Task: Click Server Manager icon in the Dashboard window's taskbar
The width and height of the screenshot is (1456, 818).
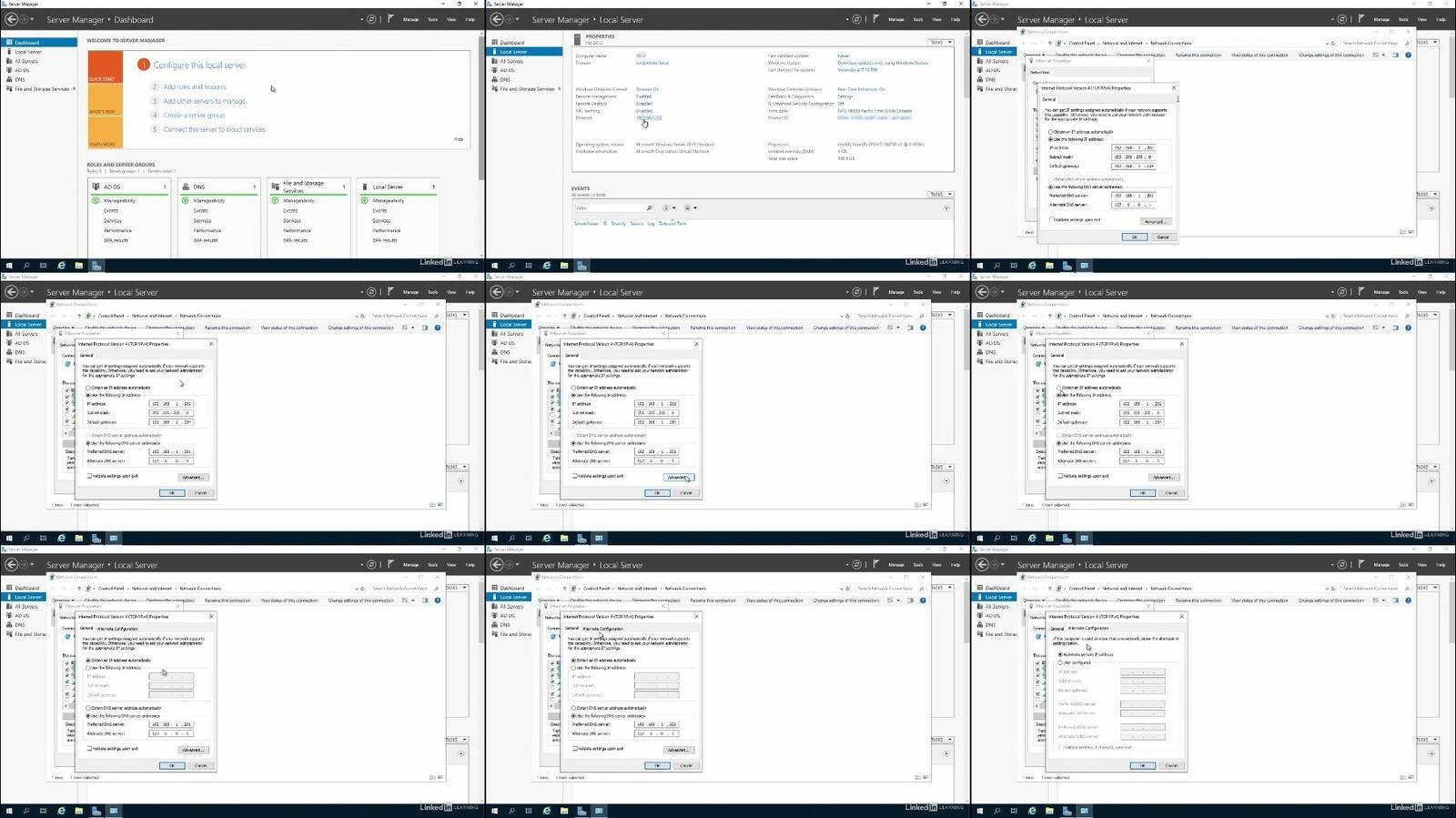Action: coord(96,266)
